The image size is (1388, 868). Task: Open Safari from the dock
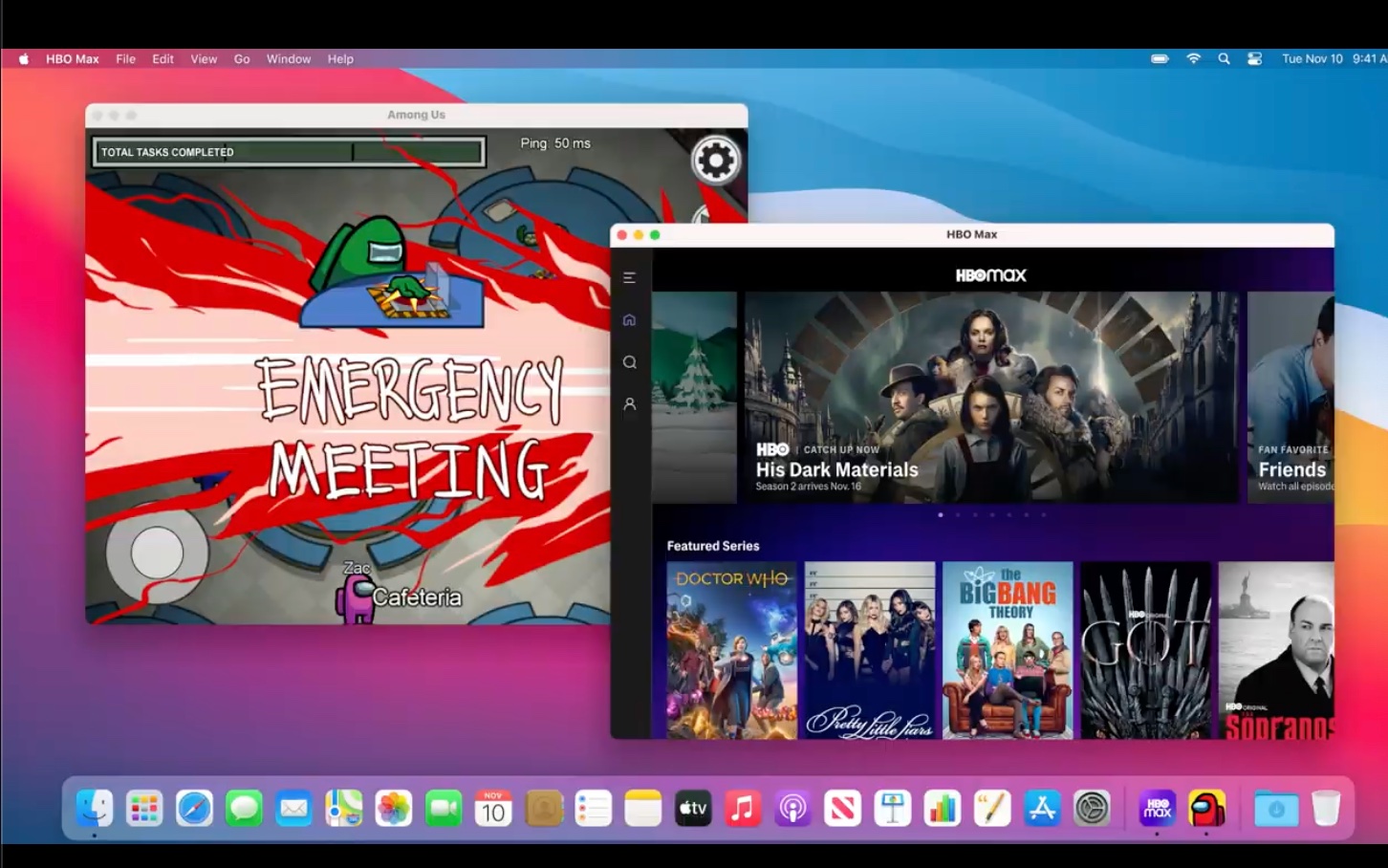[x=194, y=809]
